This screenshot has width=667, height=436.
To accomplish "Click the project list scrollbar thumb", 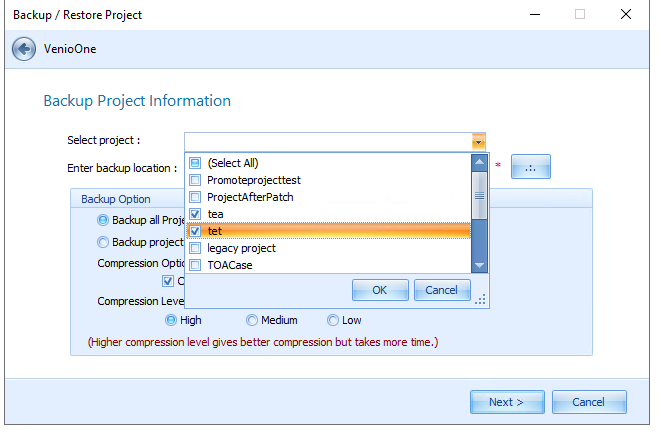I will tap(479, 196).
